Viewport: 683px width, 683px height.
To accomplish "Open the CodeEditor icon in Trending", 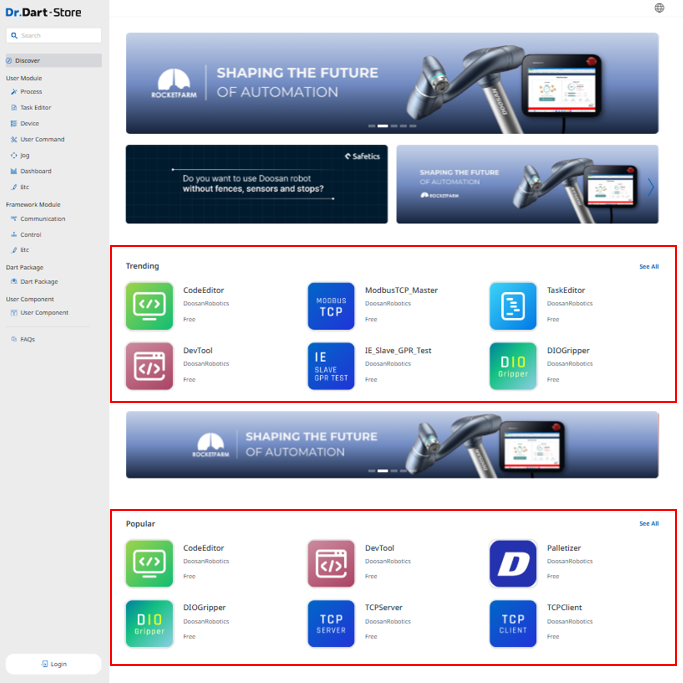I will click(149, 306).
